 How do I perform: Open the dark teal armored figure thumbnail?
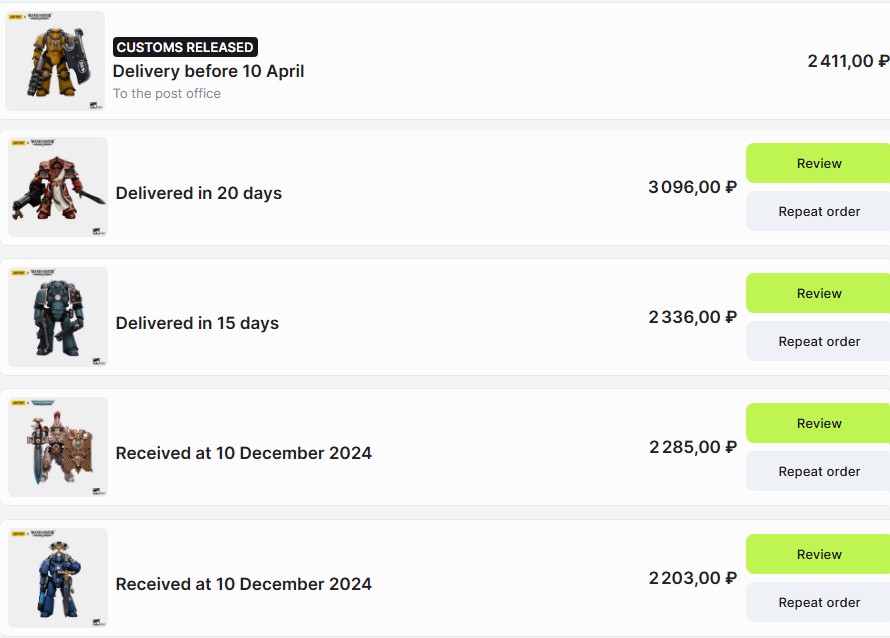pyautogui.click(x=58, y=317)
